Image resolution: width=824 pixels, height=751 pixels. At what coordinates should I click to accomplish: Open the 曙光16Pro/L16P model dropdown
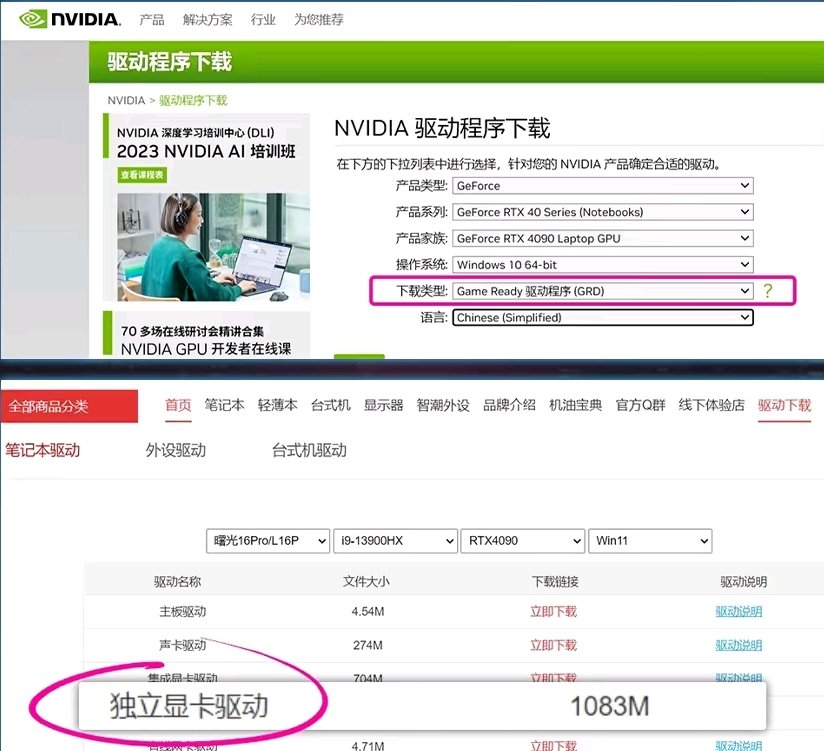click(x=268, y=541)
